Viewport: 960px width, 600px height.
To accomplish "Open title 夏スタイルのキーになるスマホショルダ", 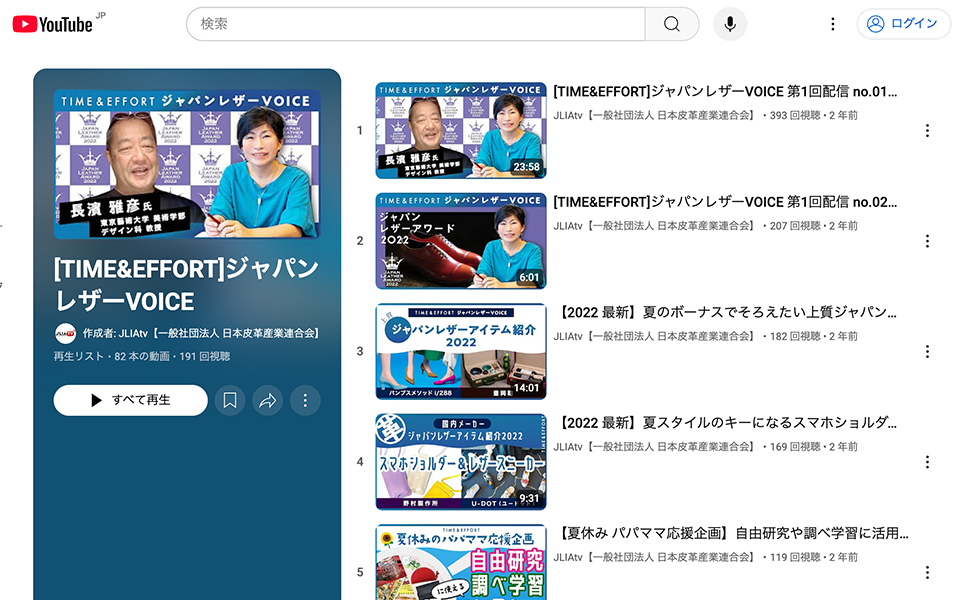I will point(726,422).
